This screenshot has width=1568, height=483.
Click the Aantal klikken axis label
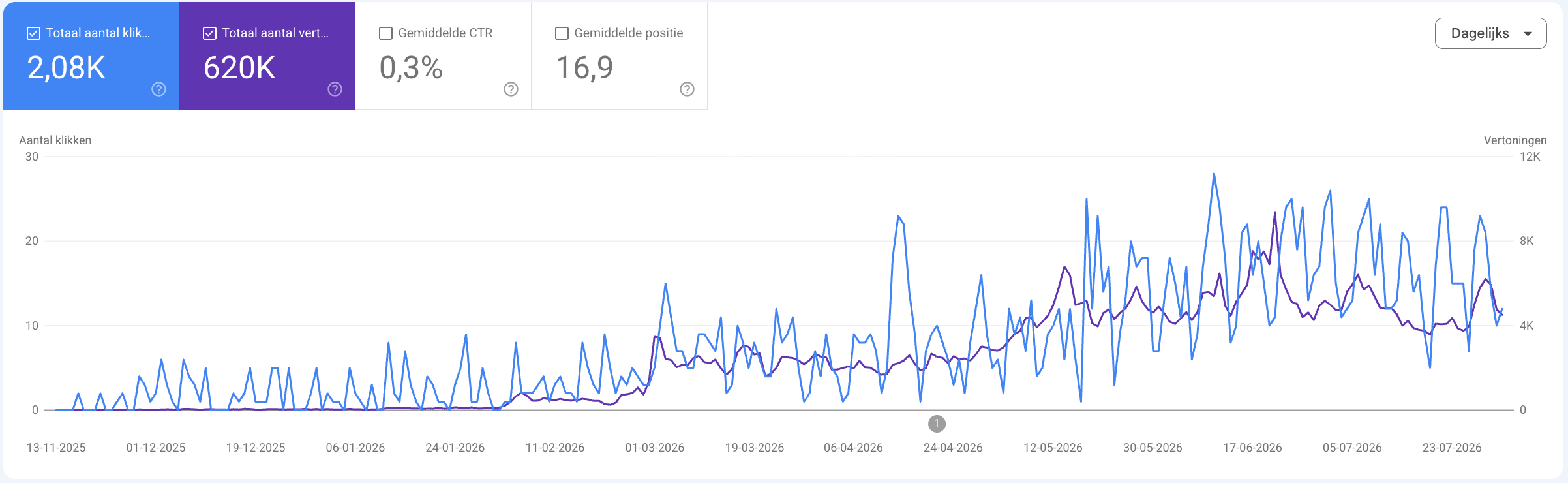pos(55,140)
